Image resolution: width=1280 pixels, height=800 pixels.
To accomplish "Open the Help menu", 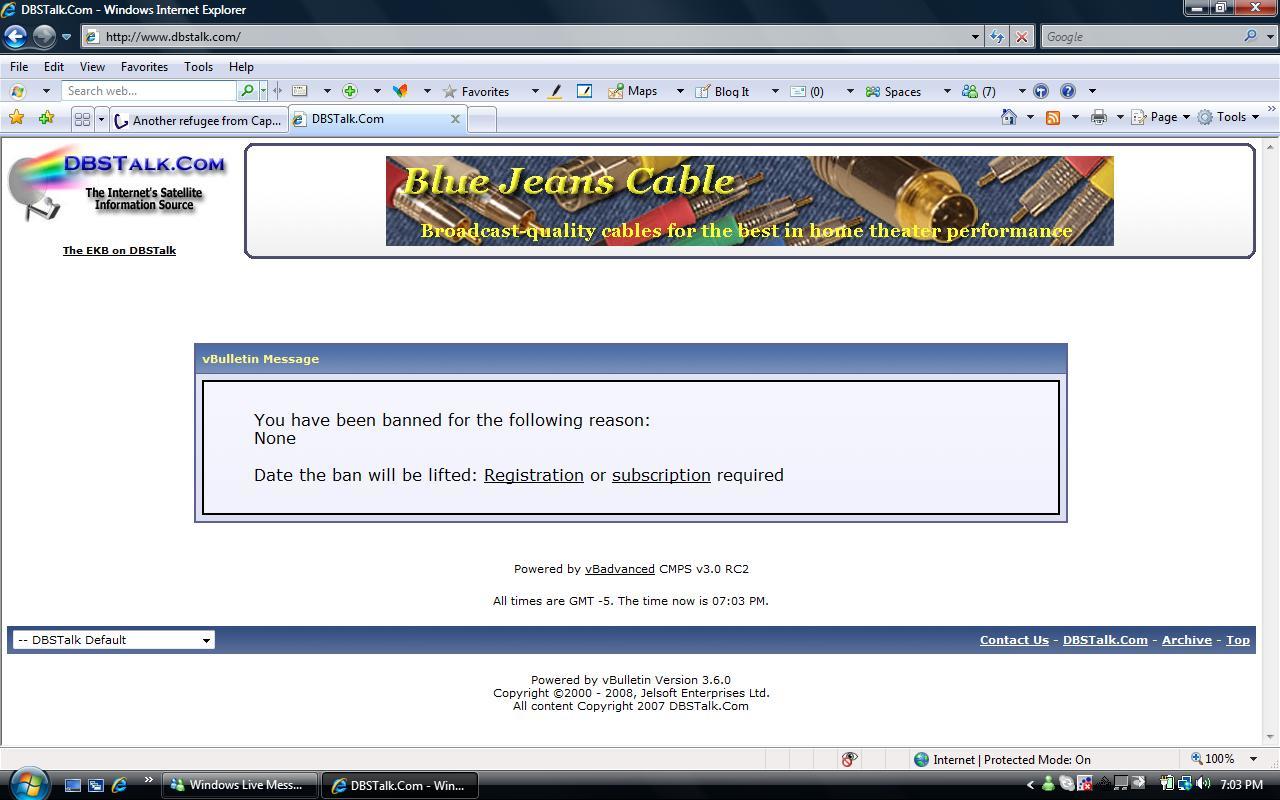I will pos(241,66).
